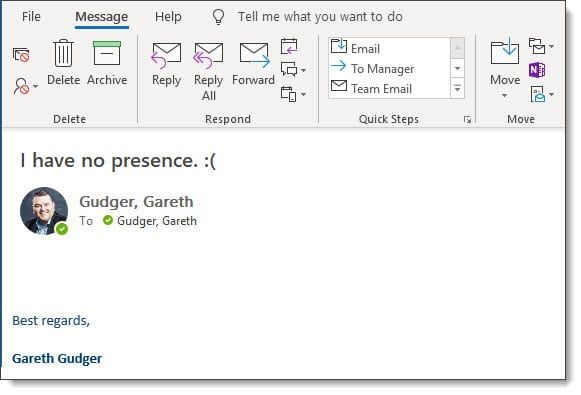Archive this email message
The image size is (581, 395).
click(107, 63)
